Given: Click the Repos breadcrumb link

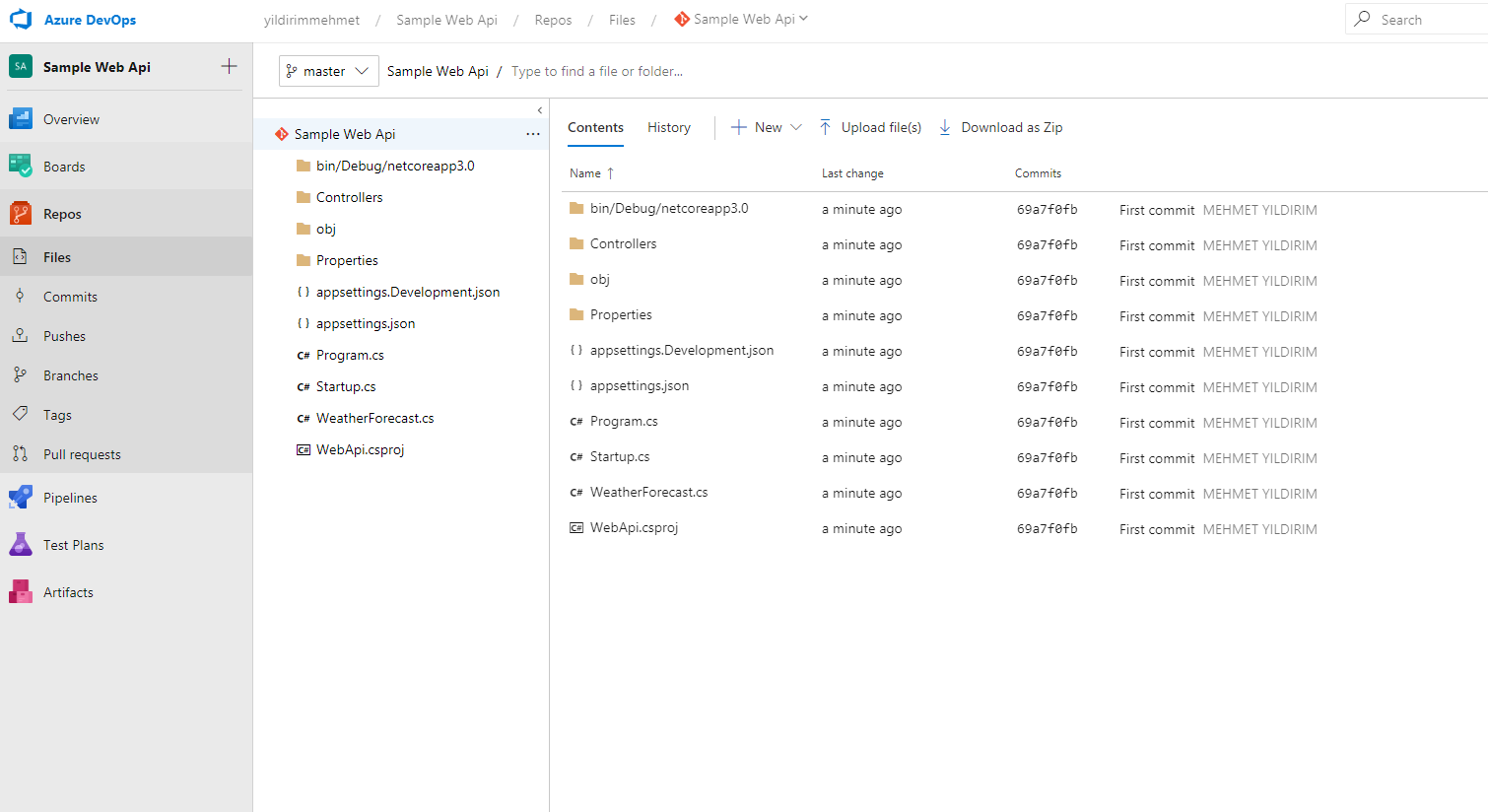Looking at the screenshot, I should [x=553, y=20].
